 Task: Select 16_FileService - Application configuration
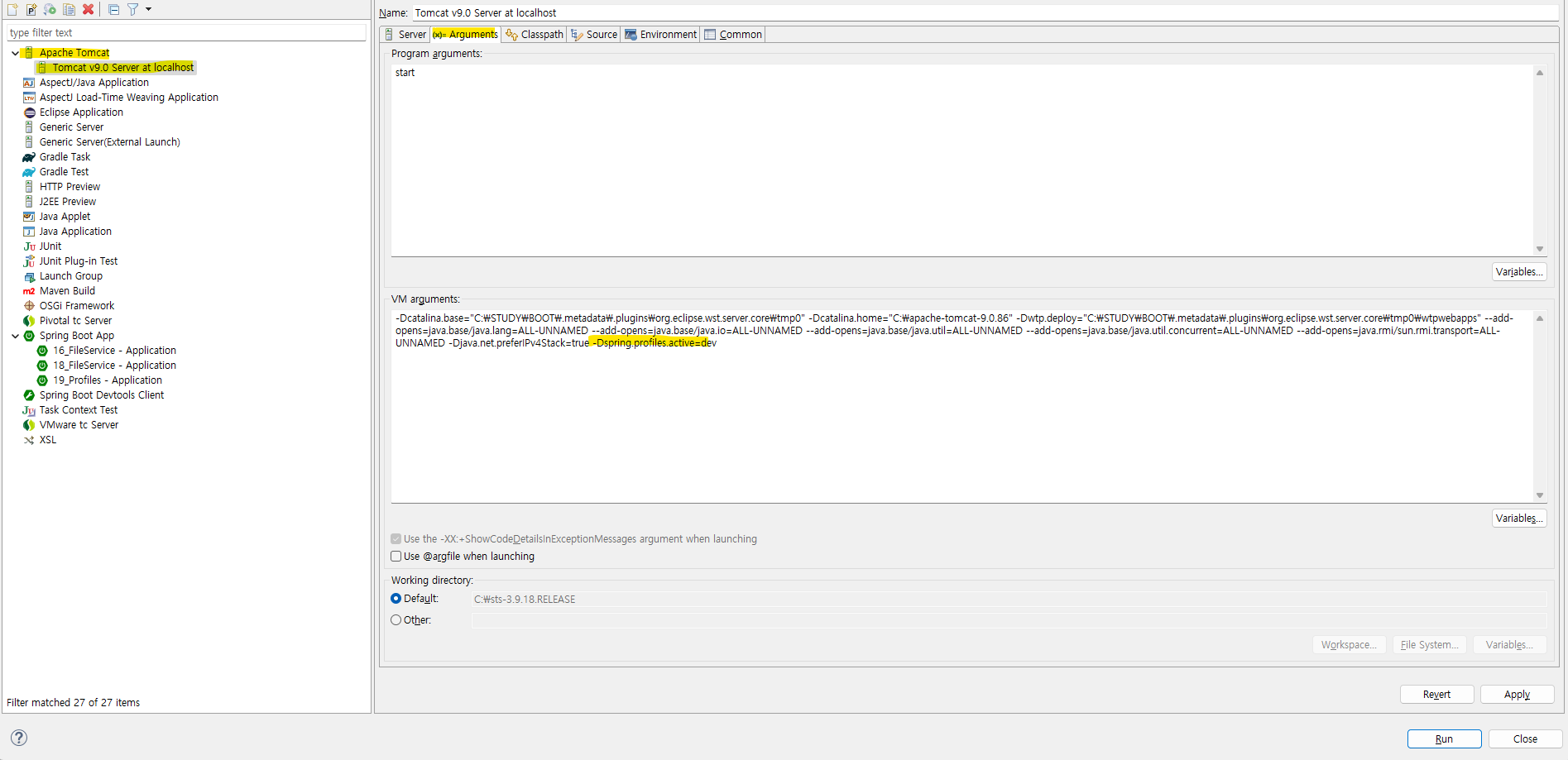pyautogui.click(x=114, y=351)
